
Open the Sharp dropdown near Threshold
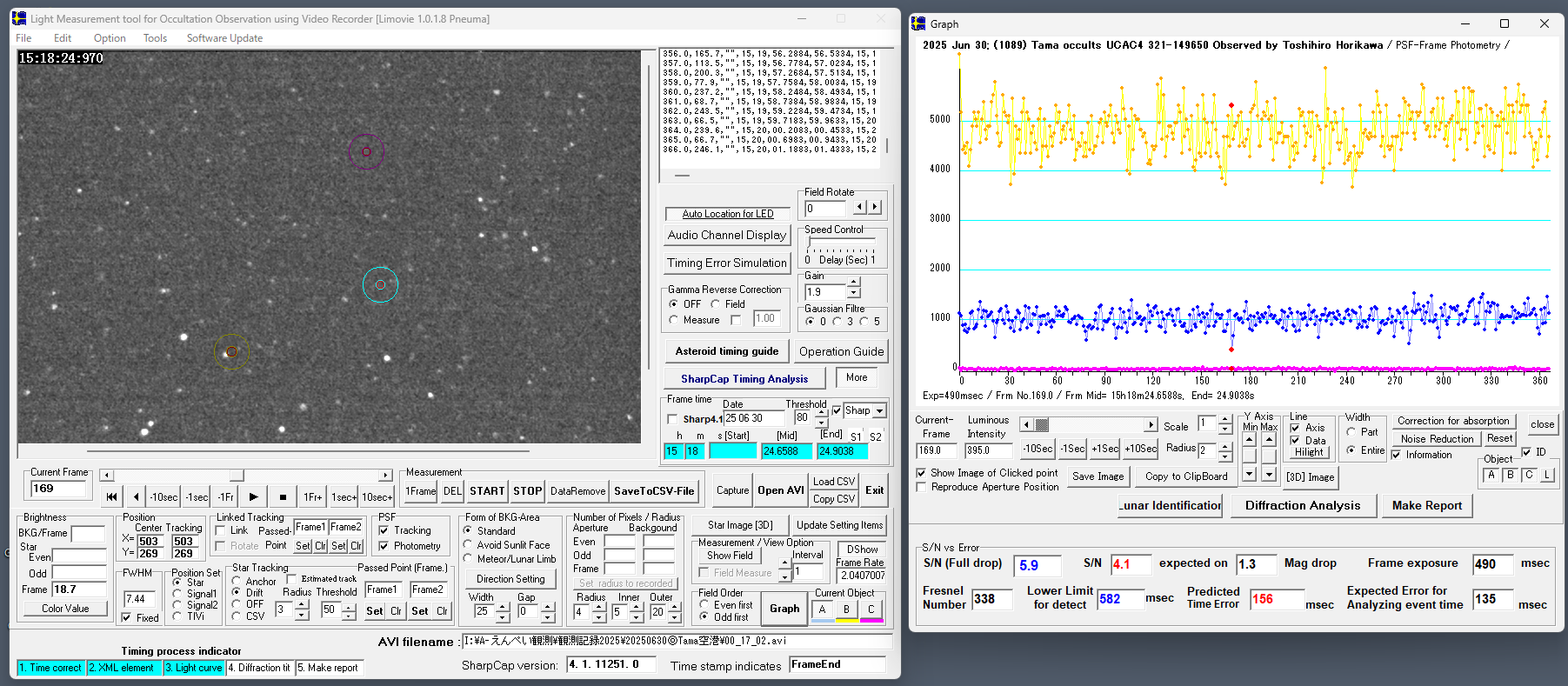(x=880, y=411)
